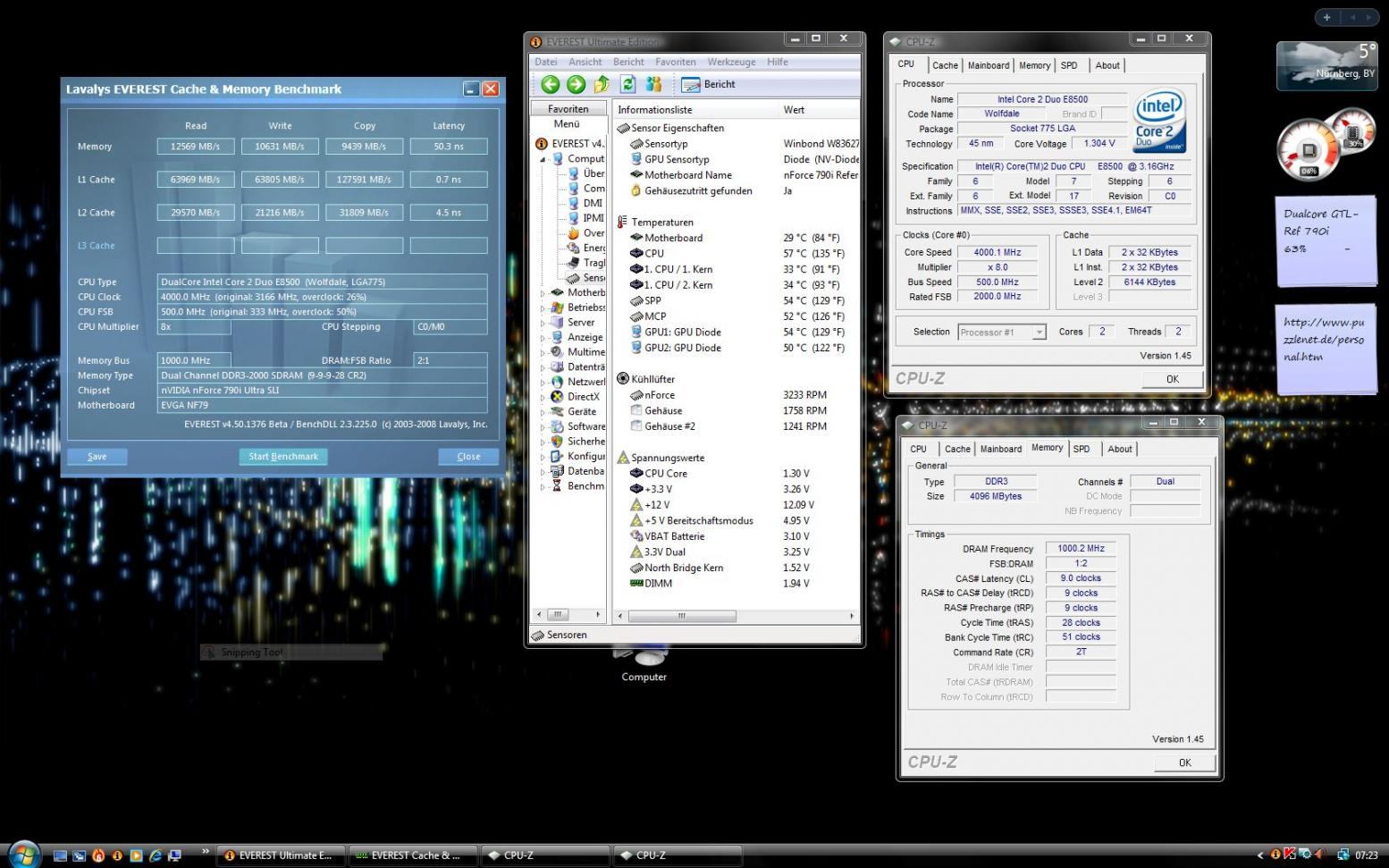This screenshot has height=868, width=1389.
Task: Expand the Server node in EVEREST tree
Action: [543, 323]
